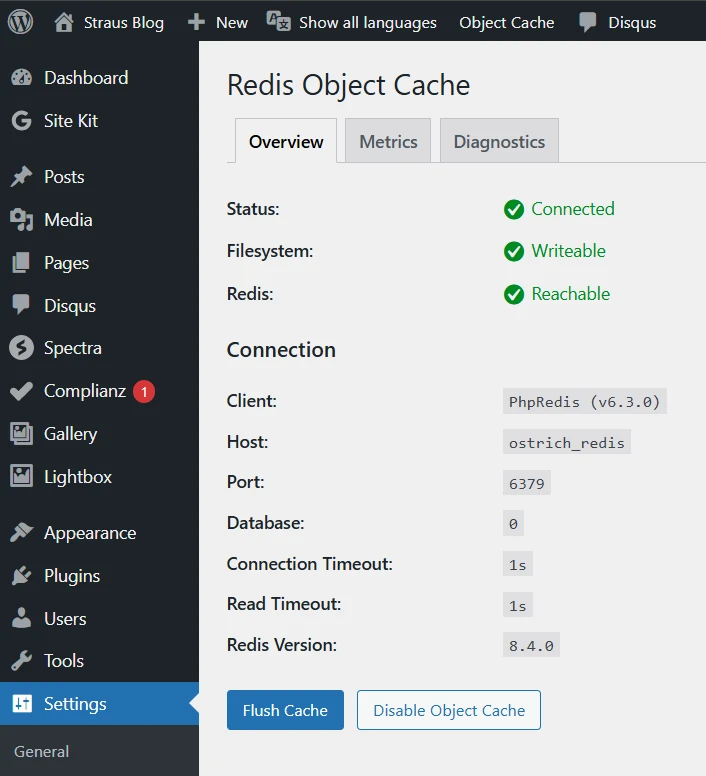Open Object Cache toolbar menu
This screenshot has width=706, height=776.
pyautogui.click(x=506, y=22)
